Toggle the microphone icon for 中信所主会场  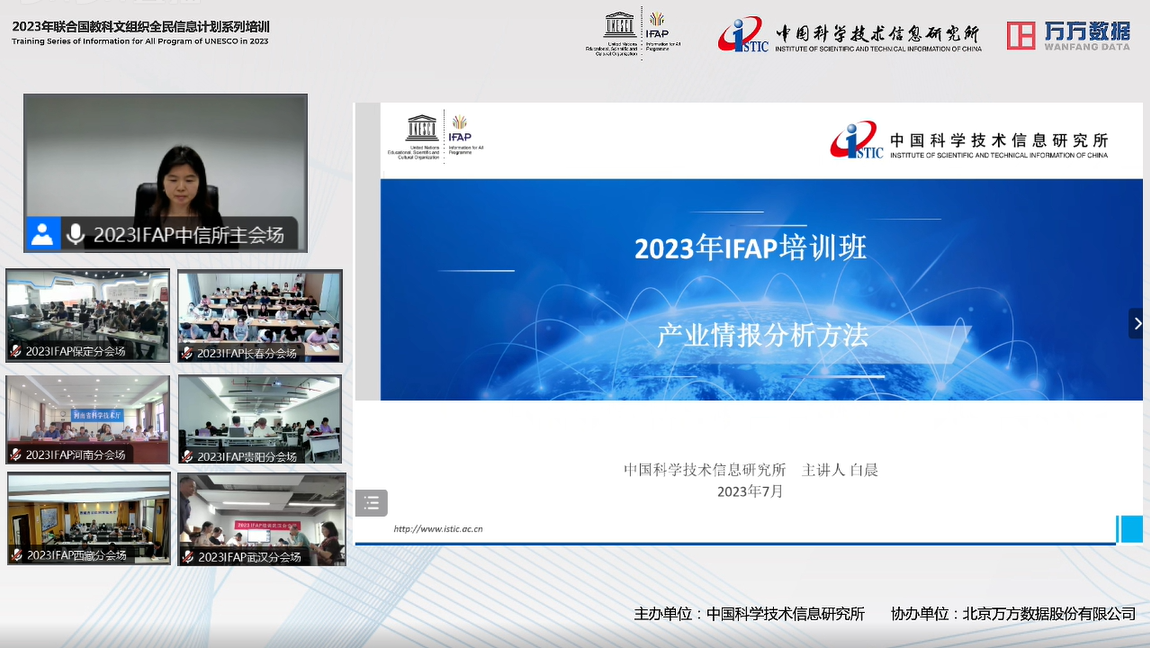pos(75,235)
